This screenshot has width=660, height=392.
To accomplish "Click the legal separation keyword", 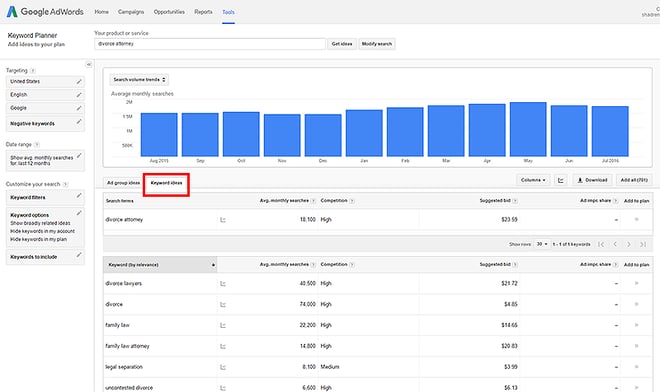I will [x=124, y=367].
